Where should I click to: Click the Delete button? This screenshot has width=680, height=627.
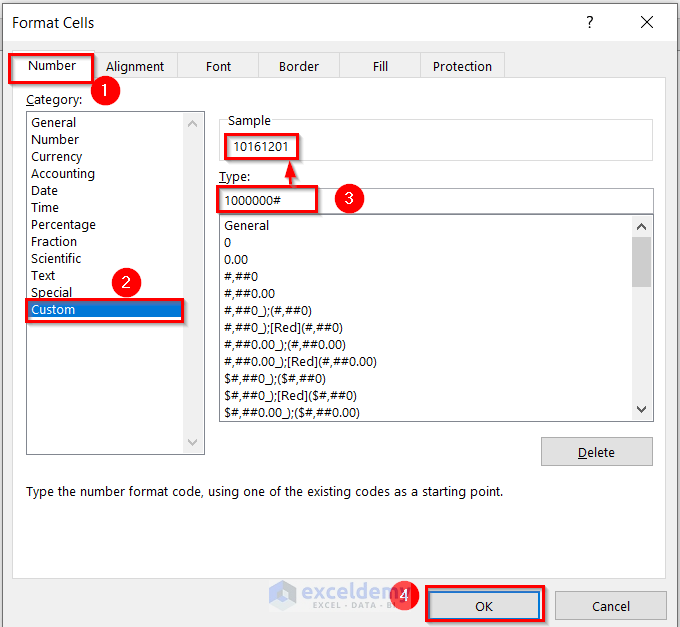pos(596,452)
